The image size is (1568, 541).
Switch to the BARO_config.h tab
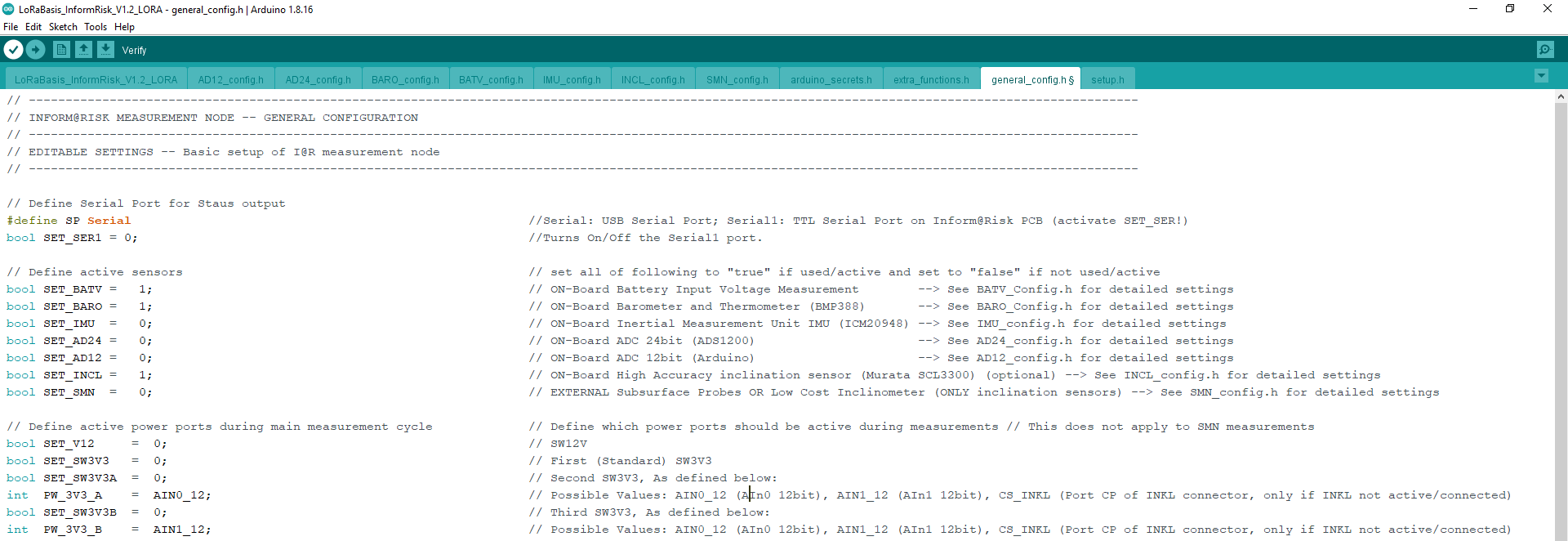[x=405, y=79]
